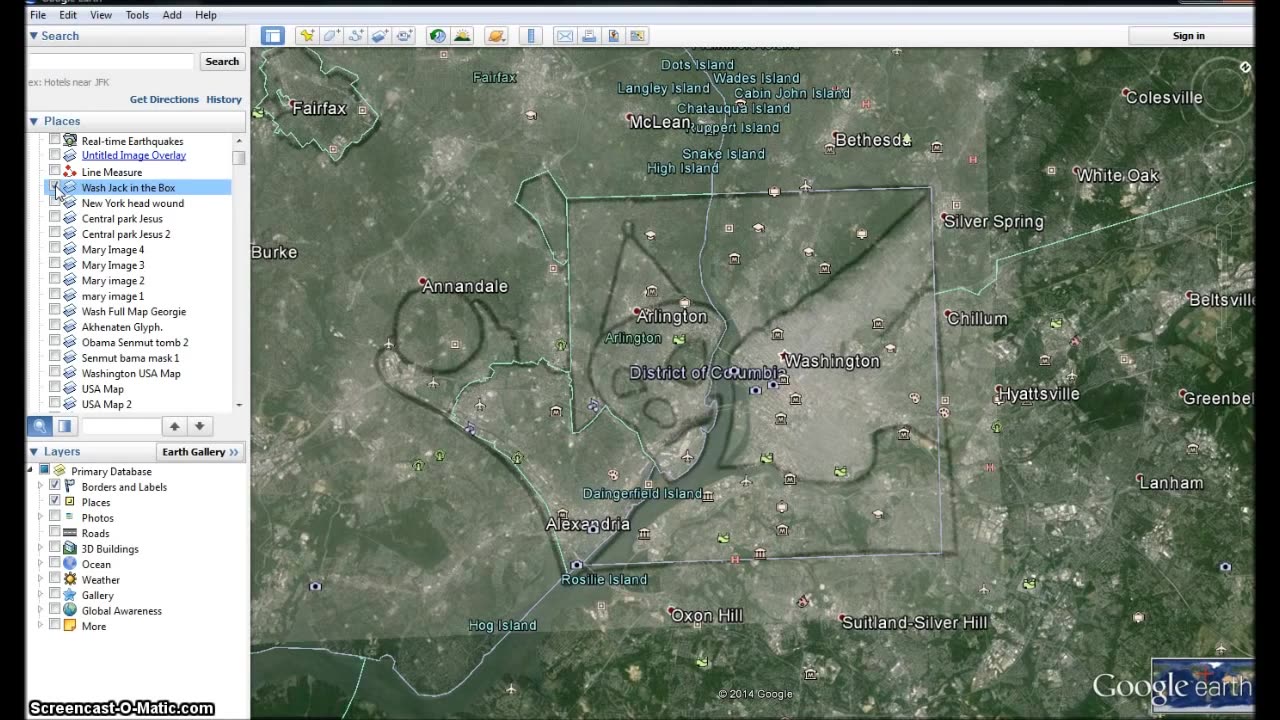The height and width of the screenshot is (720, 1280).
Task: Adjust the overlay opacity slider field
Action: tap(121, 426)
